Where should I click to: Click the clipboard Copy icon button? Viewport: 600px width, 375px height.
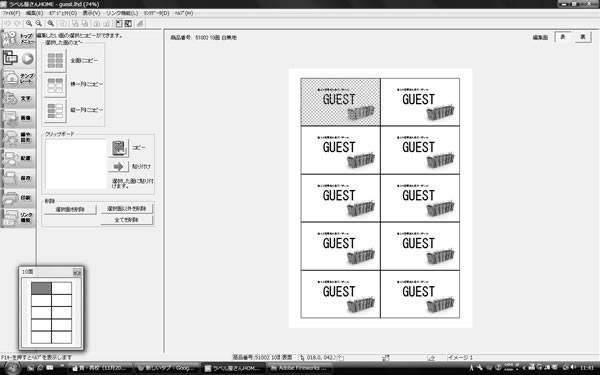[x=119, y=148]
